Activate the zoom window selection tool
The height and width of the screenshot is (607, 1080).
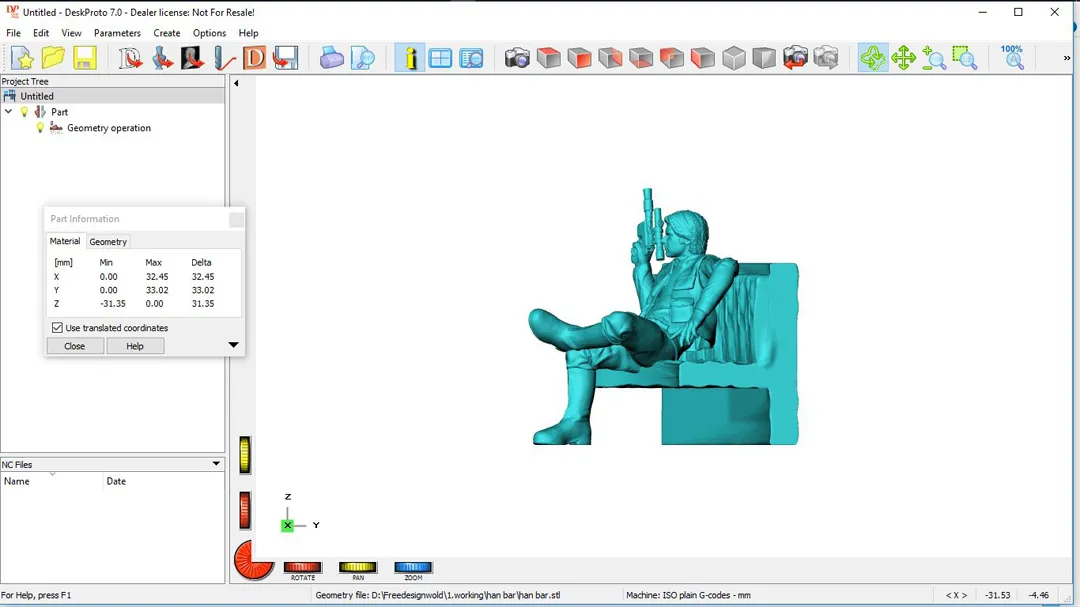point(965,58)
